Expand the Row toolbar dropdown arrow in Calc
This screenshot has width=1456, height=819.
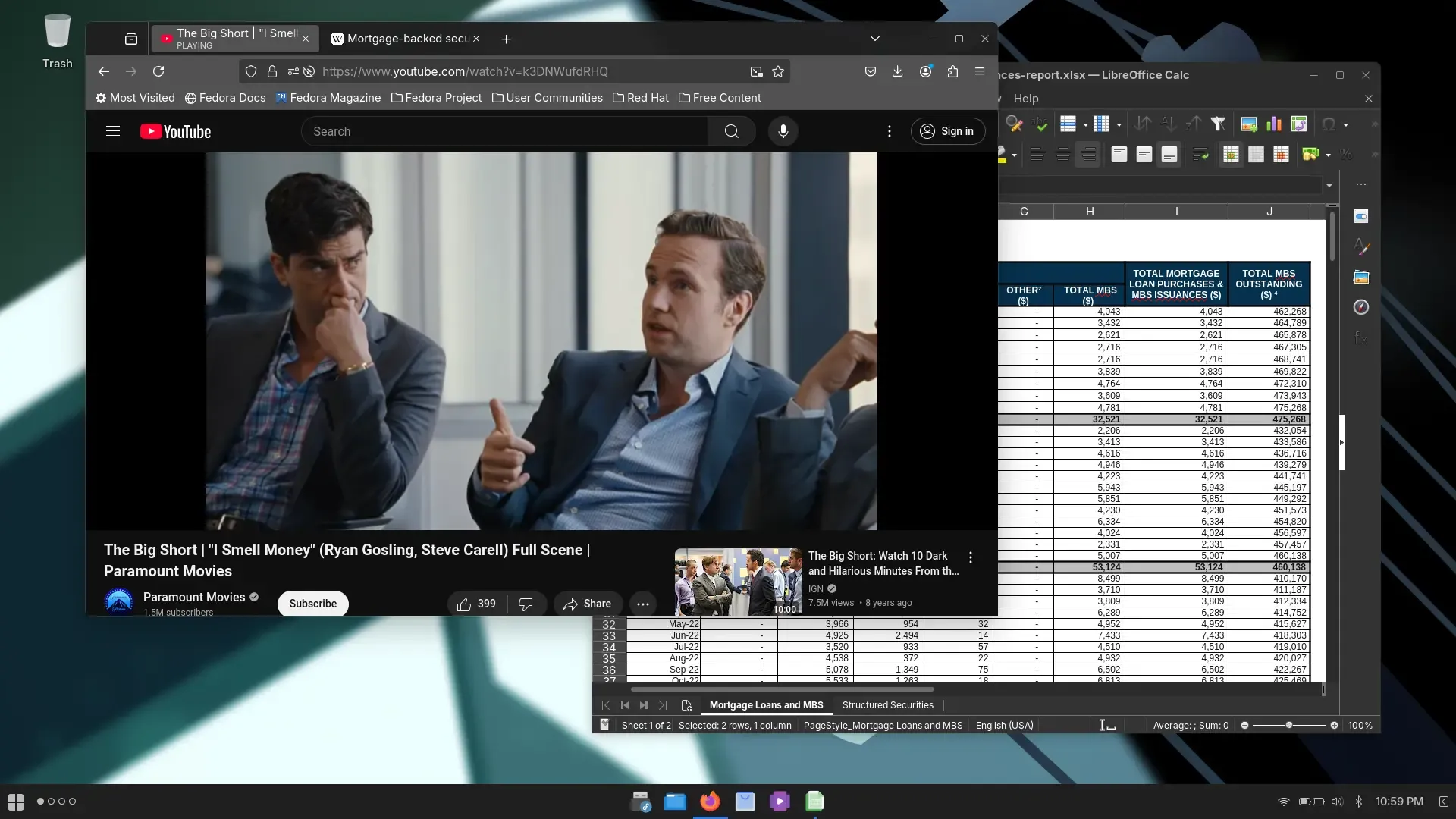coord(1085,124)
